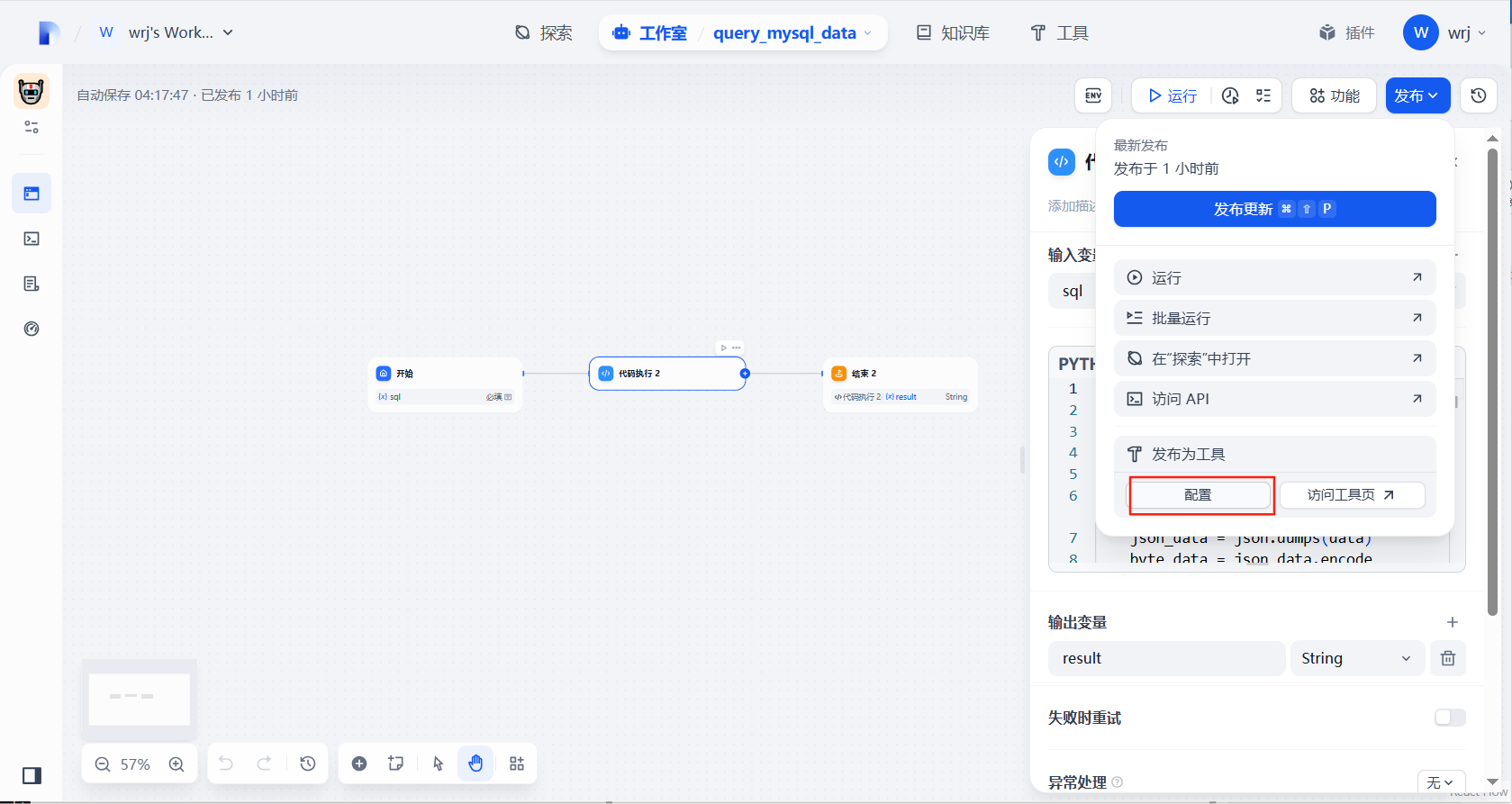
Task: Click the 发布更新 button
Action: [x=1274, y=209]
